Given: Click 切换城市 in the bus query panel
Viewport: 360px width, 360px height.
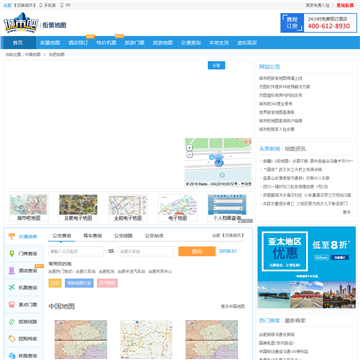Looking at the screenshot, I should 233,235.
